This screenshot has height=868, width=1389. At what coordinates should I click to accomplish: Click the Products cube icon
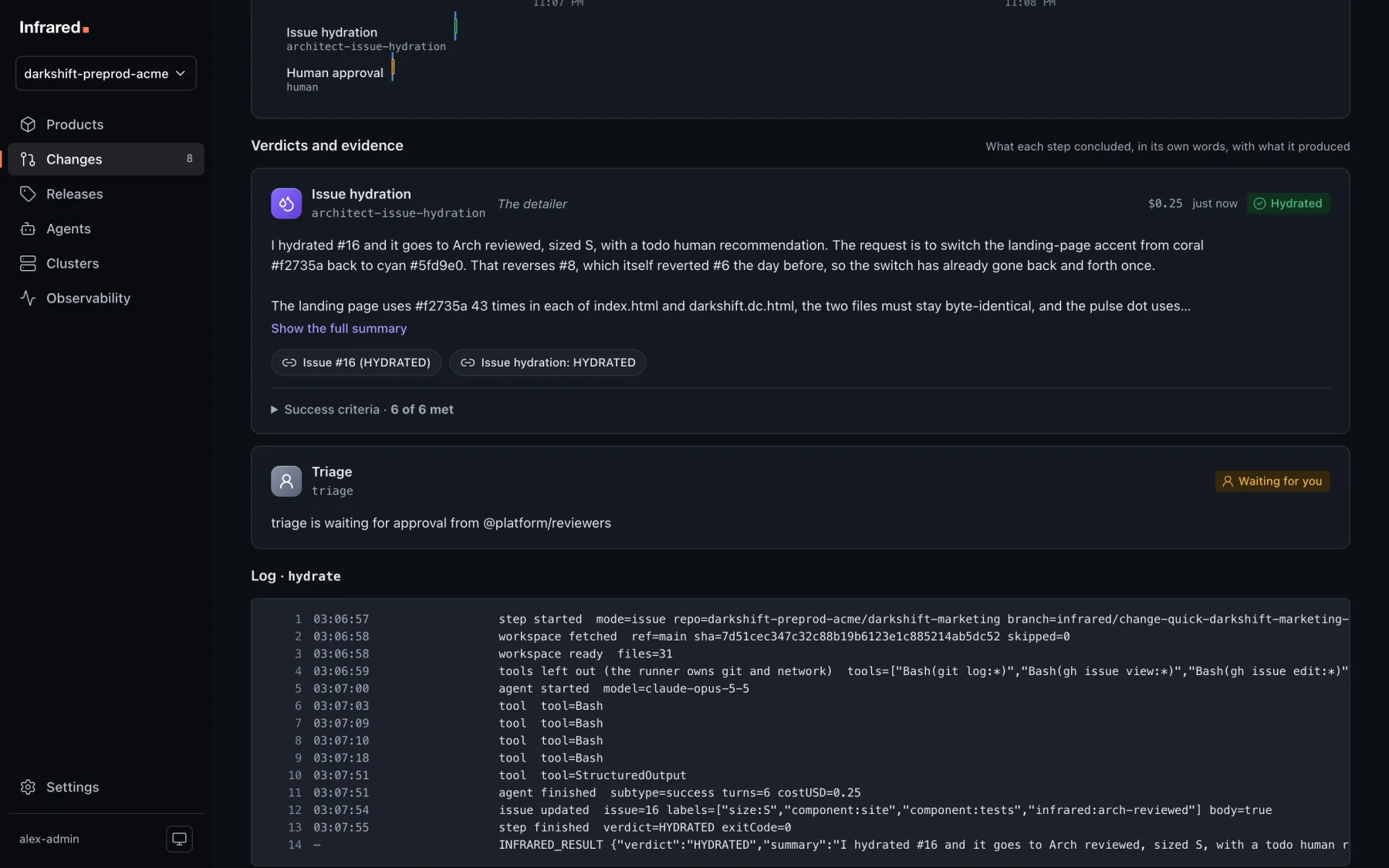pos(29,124)
